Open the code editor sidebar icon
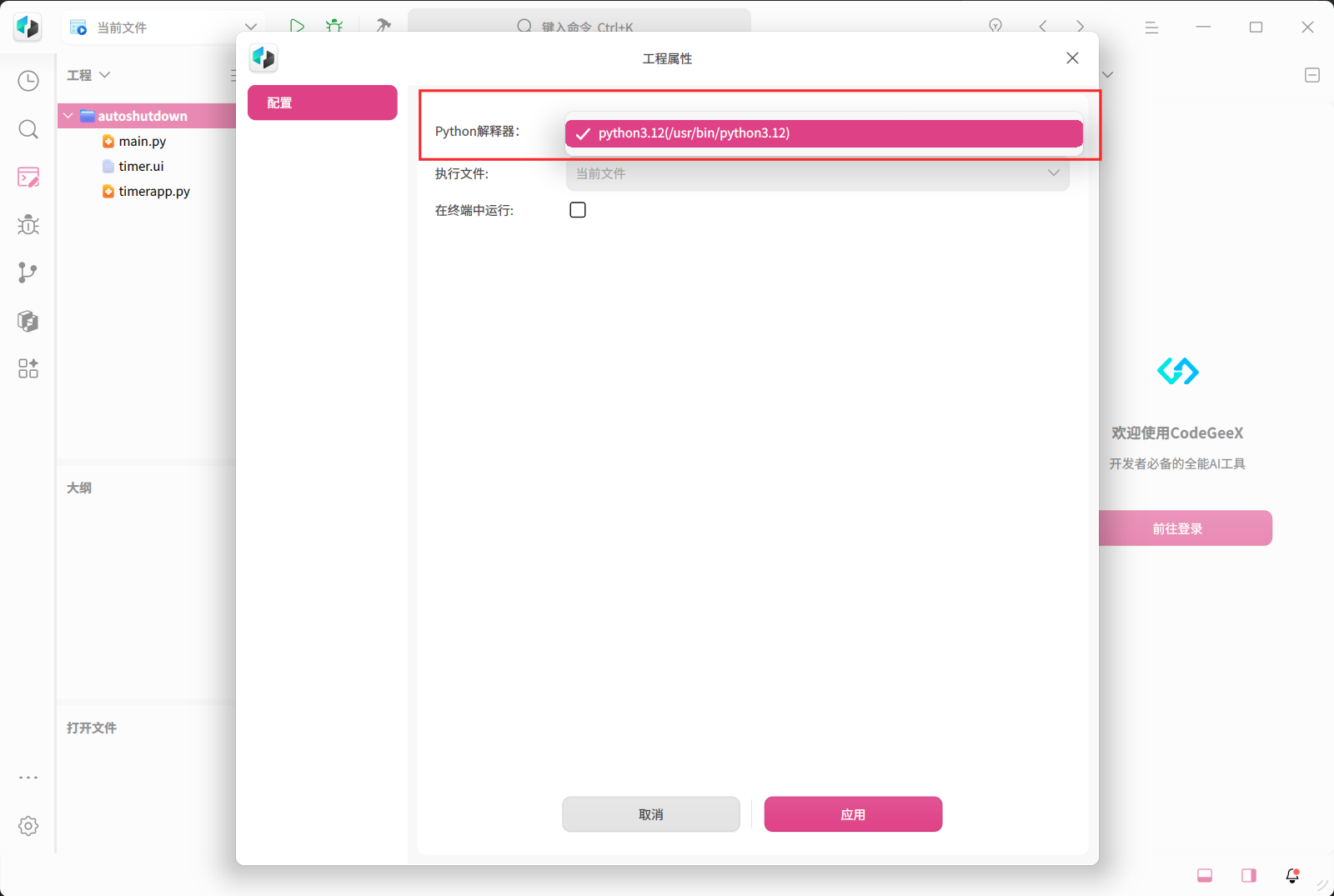This screenshot has width=1334, height=896. [x=28, y=177]
